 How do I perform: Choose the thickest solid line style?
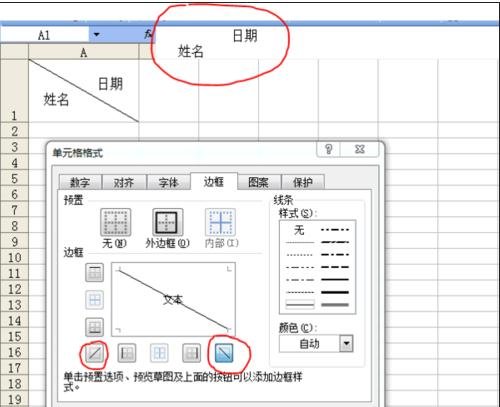[335, 292]
